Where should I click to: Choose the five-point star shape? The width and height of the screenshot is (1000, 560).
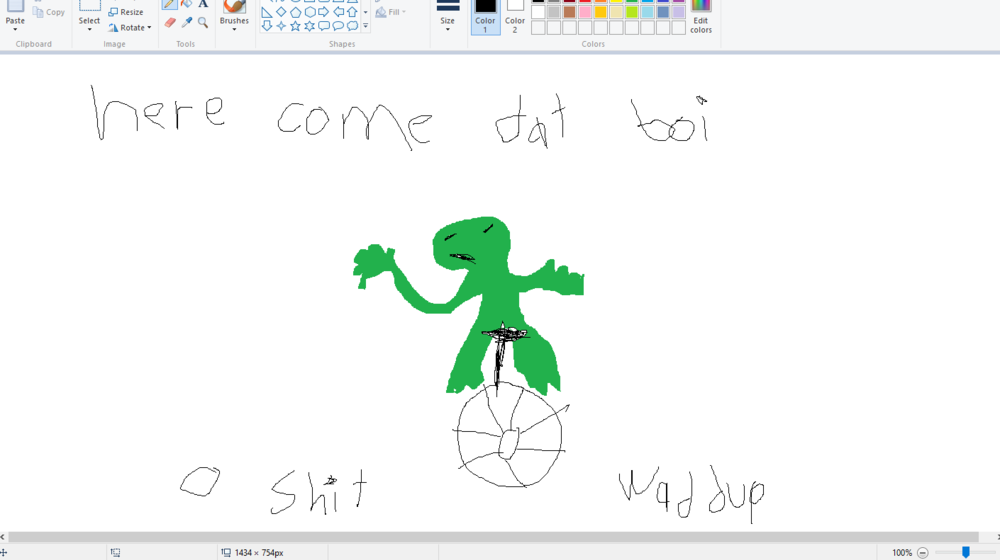tap(295, 26)
